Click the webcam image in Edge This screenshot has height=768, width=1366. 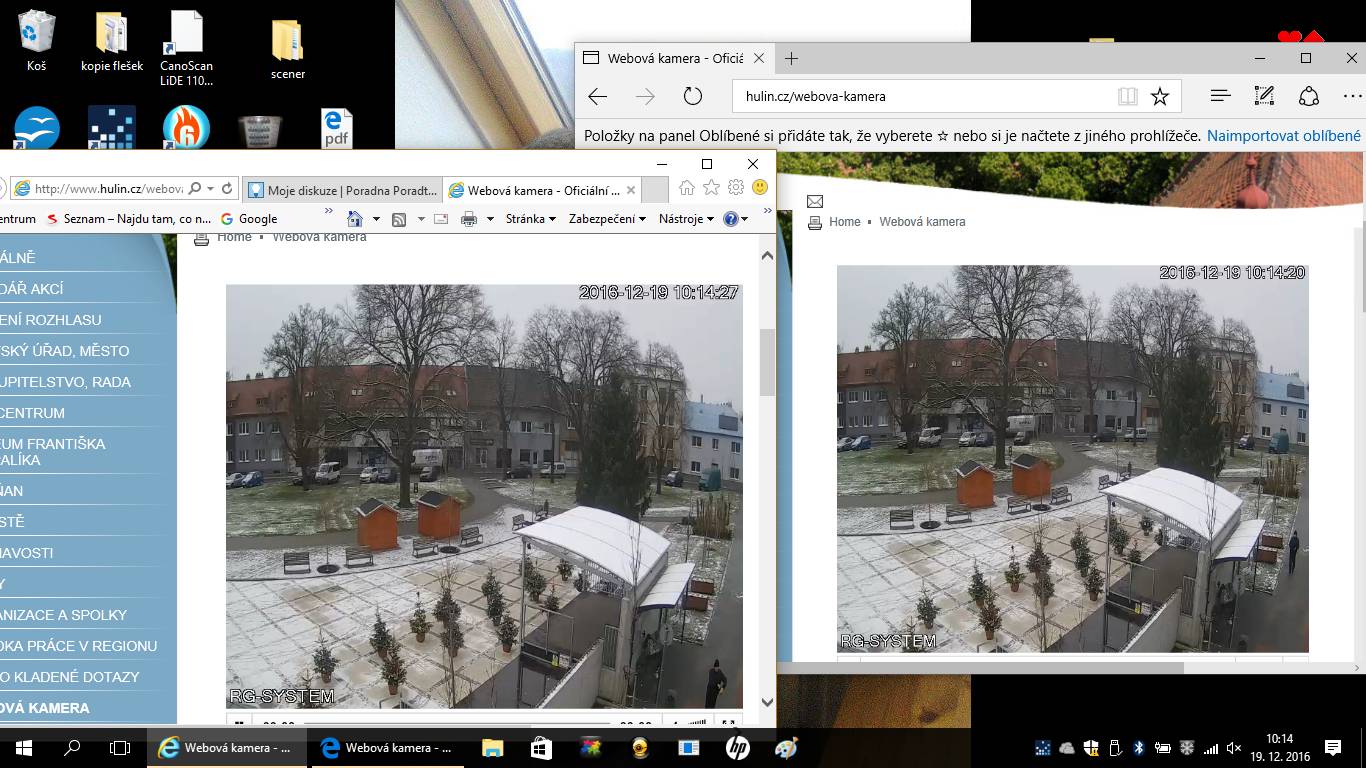(x=1072, y=459)
